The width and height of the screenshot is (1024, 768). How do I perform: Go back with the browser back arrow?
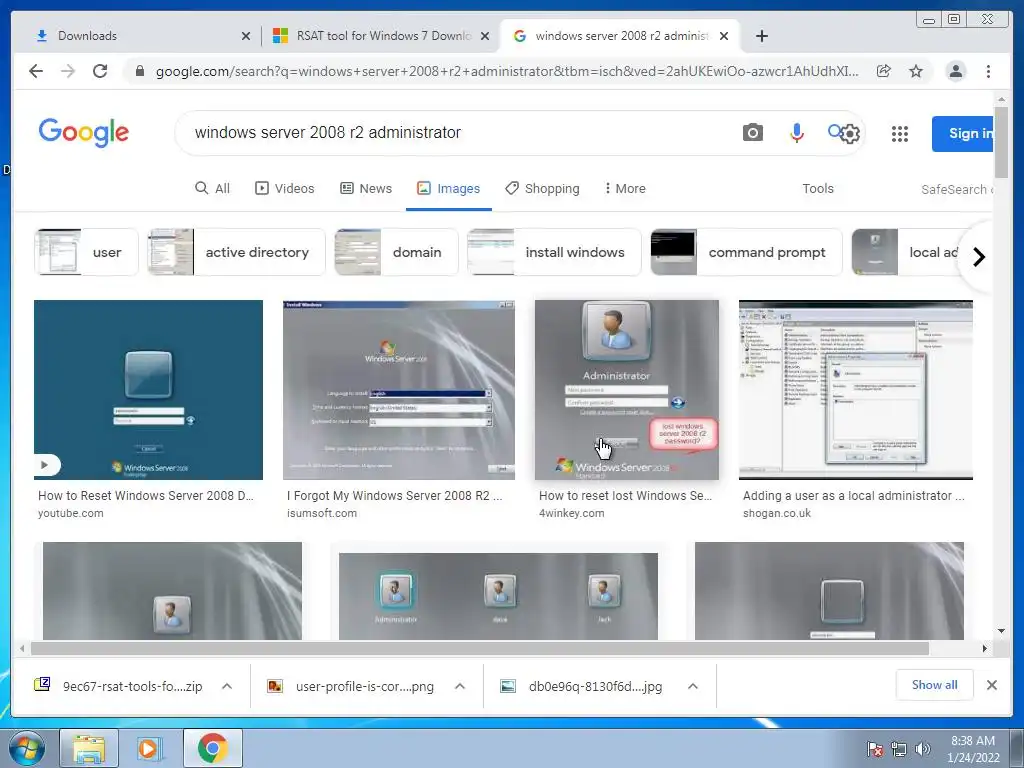(36, 71)
